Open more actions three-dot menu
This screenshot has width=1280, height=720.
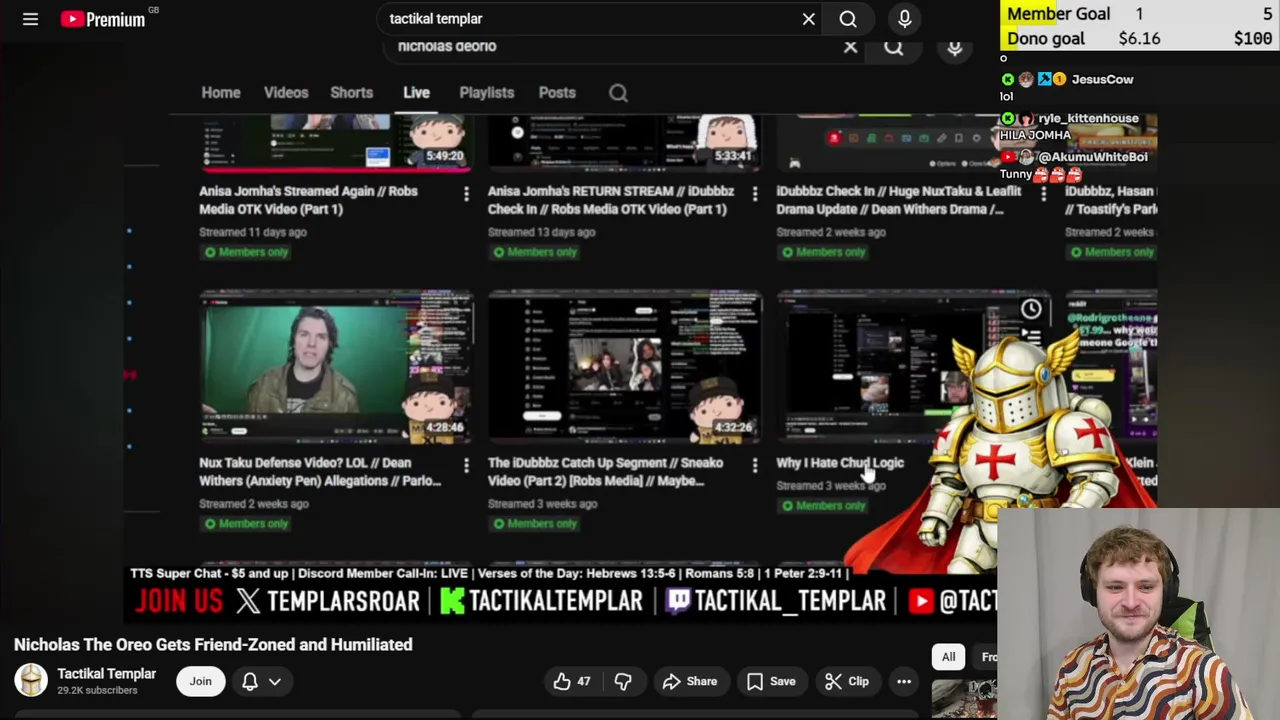point(904,681)
